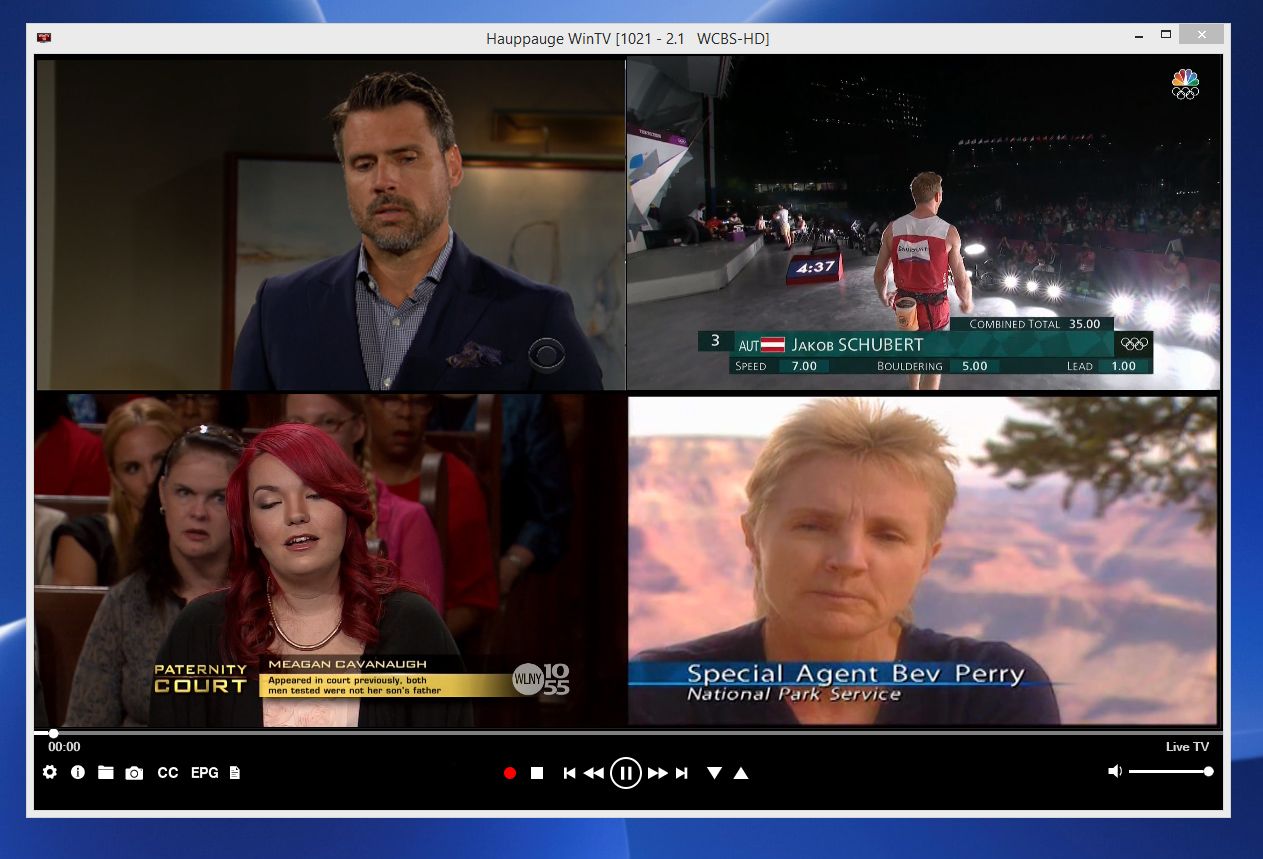The image size is (1263, 859).
Task: Open the recordings folder icon
Action: click(x=106, y=773)
